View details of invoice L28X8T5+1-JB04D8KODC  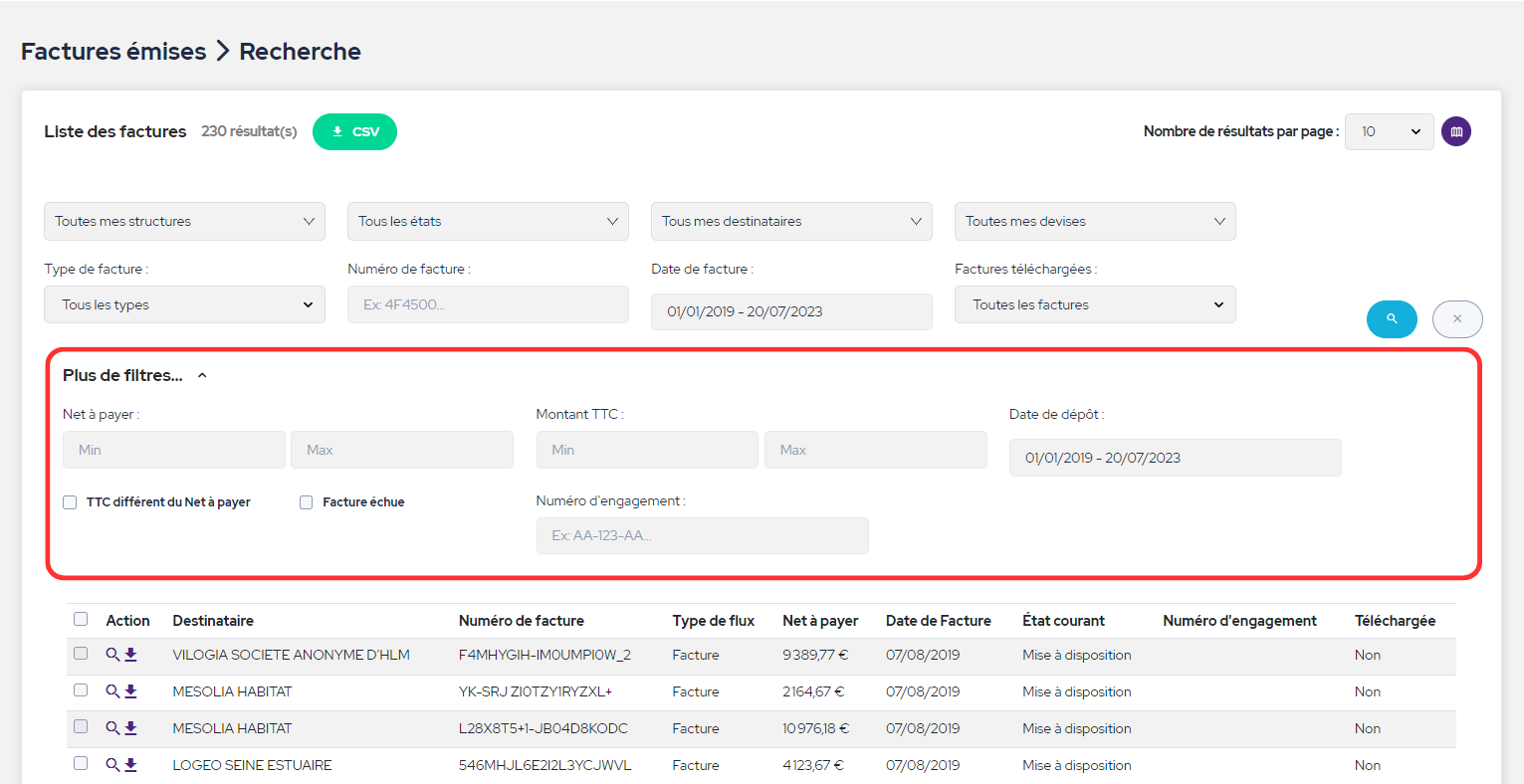[112, 728]
